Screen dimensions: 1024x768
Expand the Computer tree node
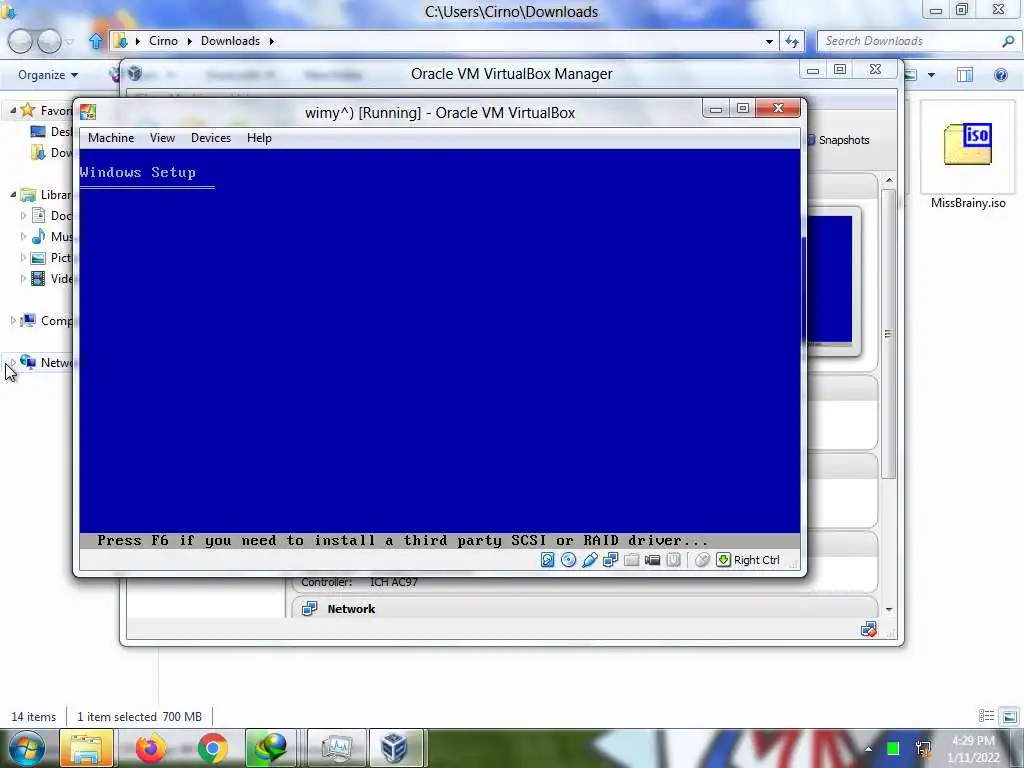(x=12, y=321)
